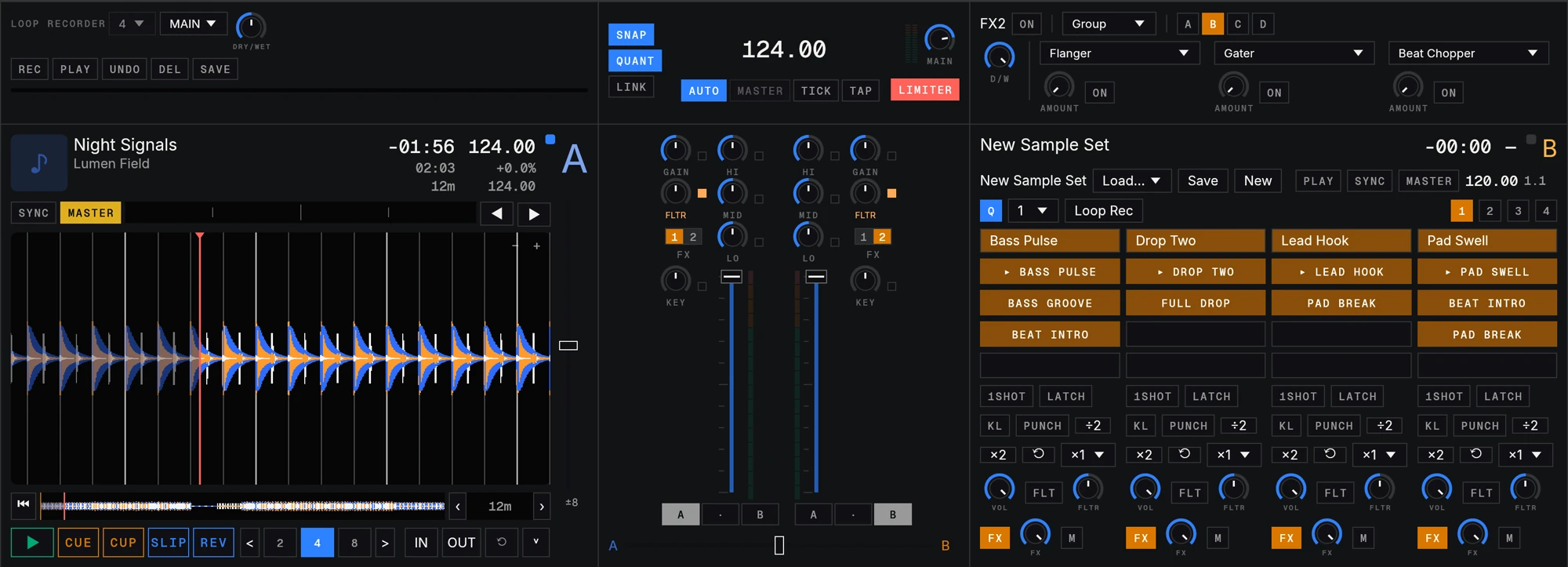
Task: Adjust the Loop Recorder dry/wet knob
Action: (251, 26)
